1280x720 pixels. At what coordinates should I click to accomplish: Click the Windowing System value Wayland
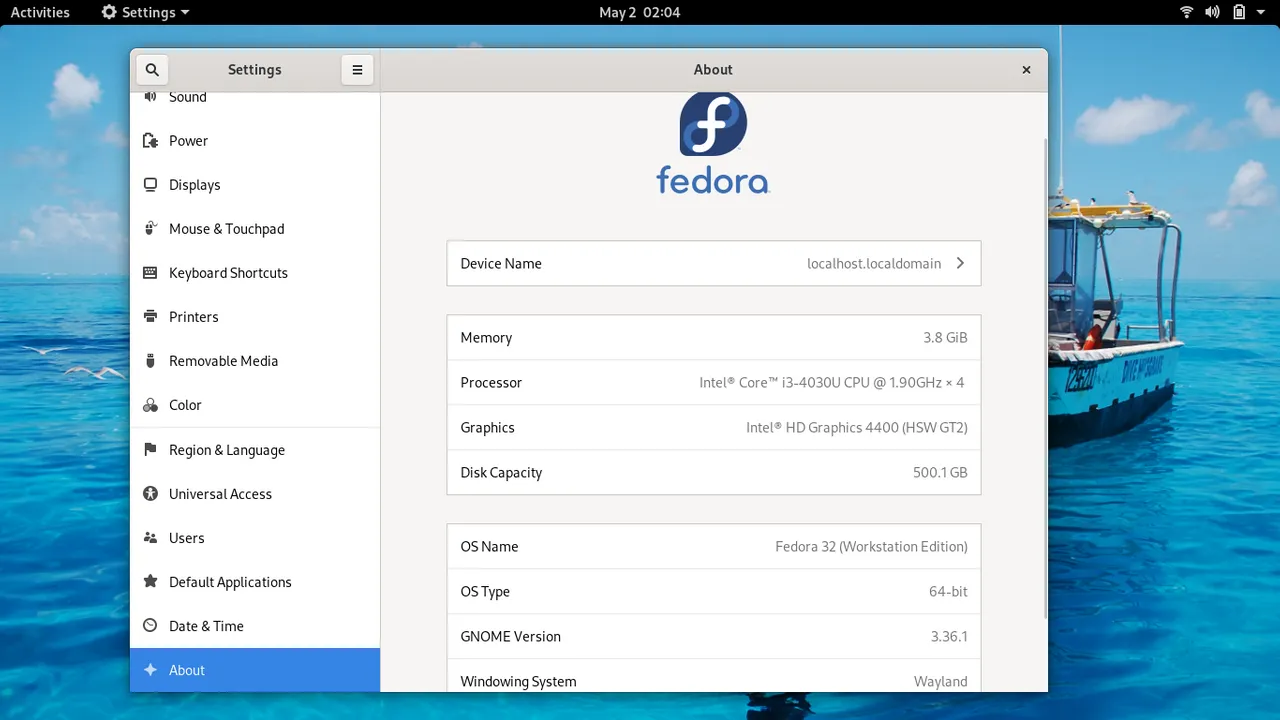click(941, 682)
